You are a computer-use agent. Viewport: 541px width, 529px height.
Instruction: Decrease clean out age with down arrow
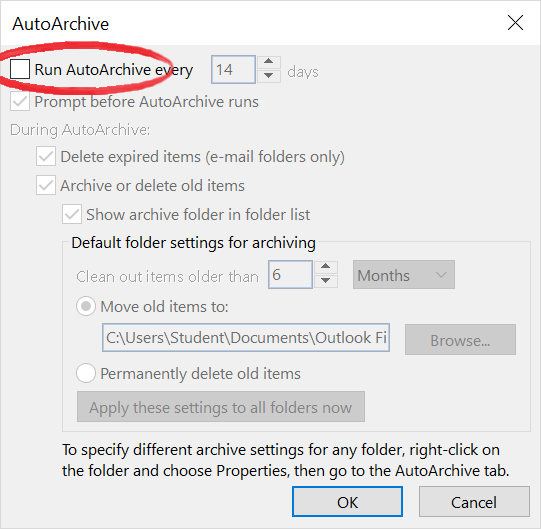(x=325, y=281)
